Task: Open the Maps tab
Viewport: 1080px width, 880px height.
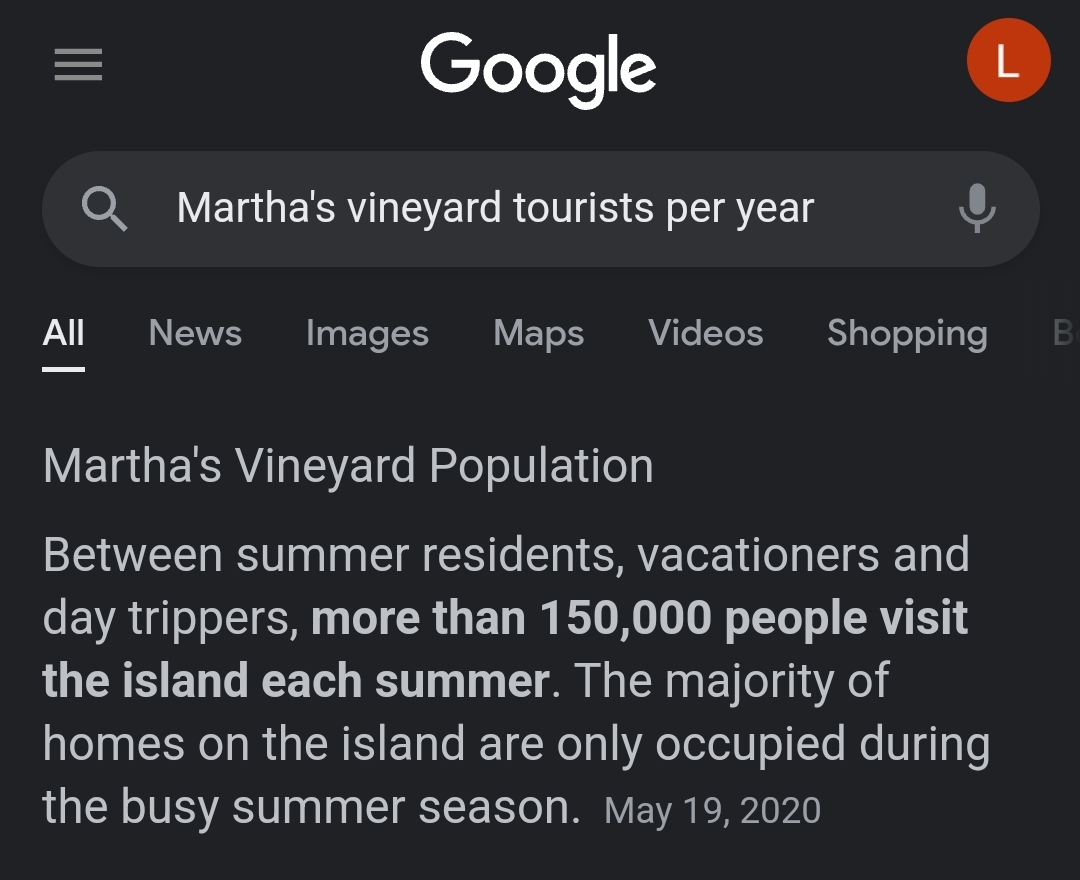Action: coord(539,333)
